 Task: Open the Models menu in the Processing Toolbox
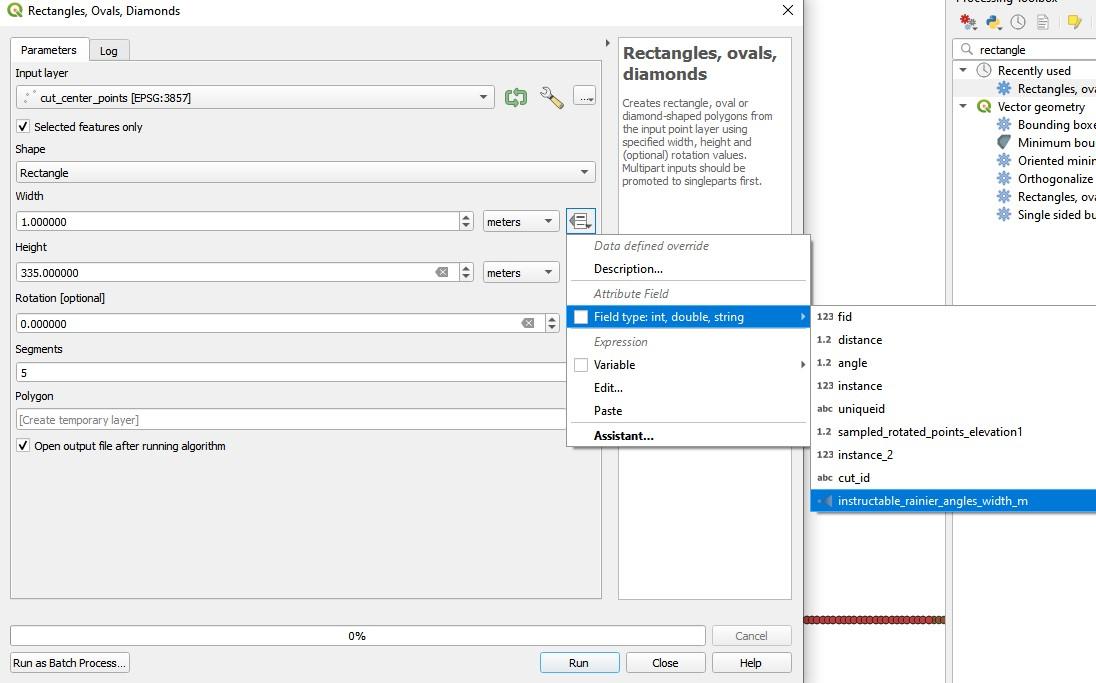click(966, 21)
